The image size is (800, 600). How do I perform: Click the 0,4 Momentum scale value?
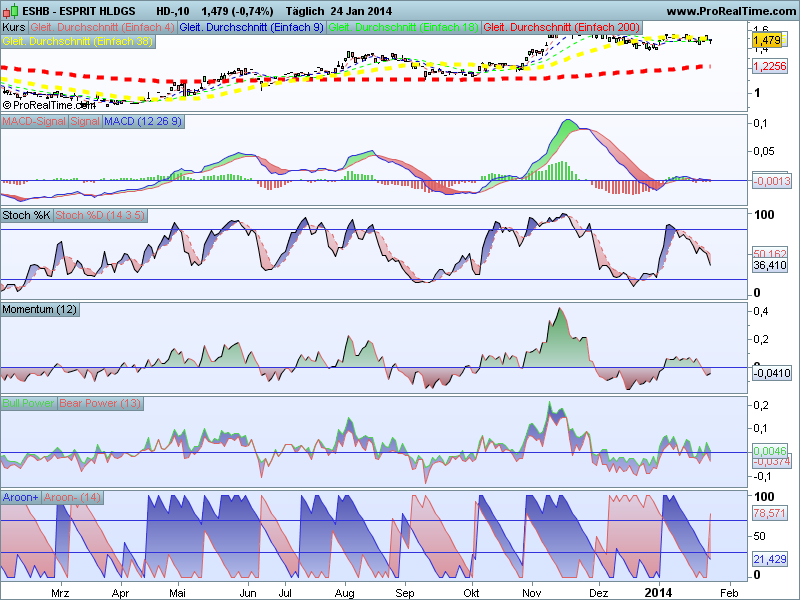coord(761,311)
